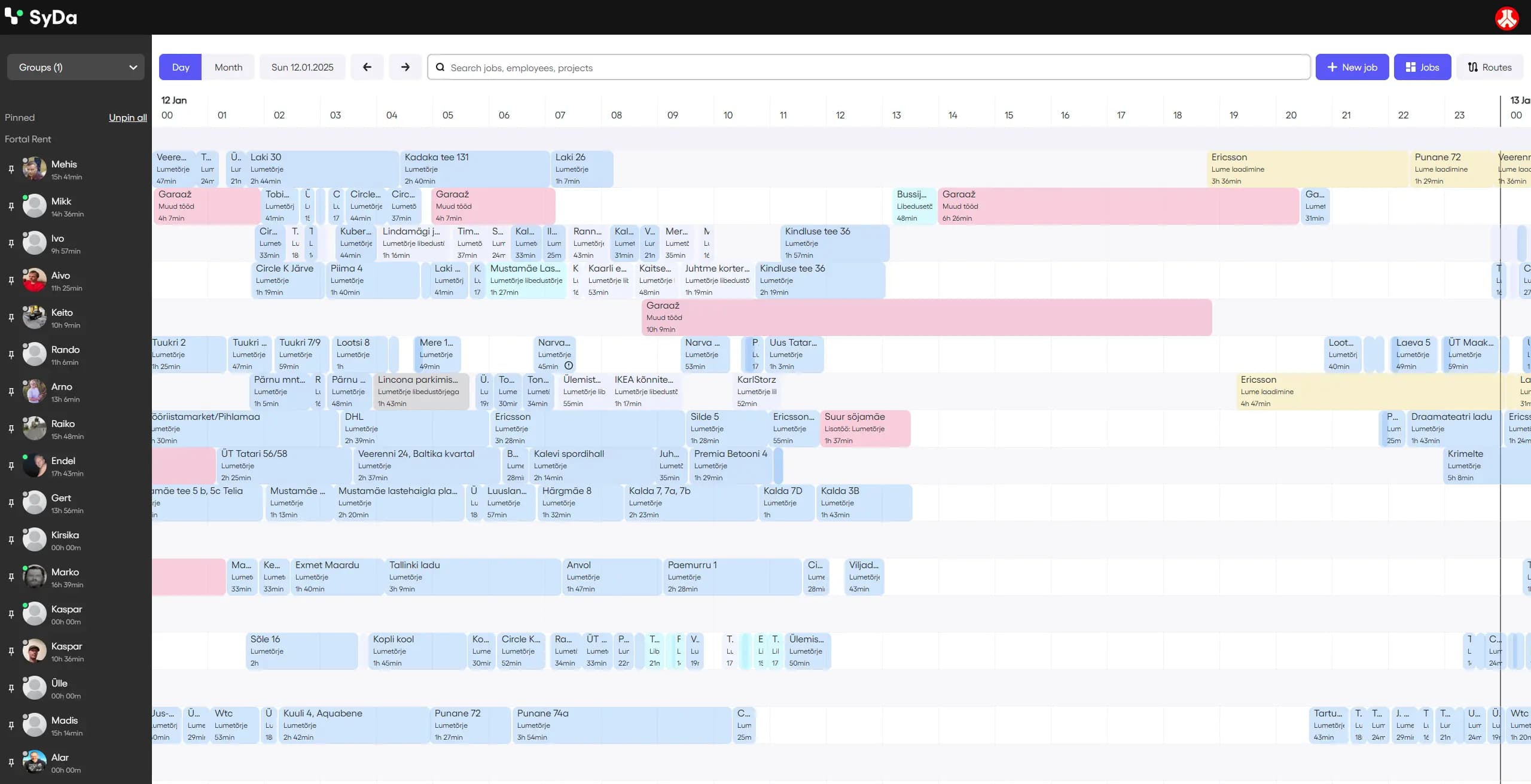Go to next day with right arrow

(405, 67)
